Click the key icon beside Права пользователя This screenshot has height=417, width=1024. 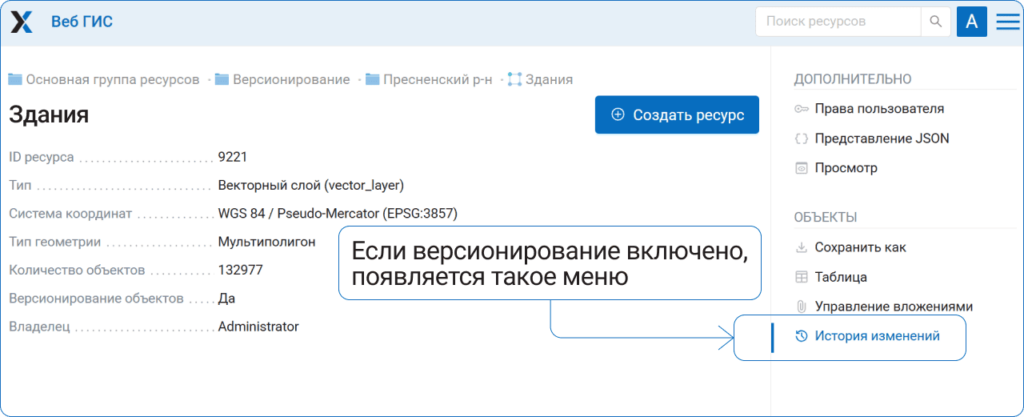pos(801,109)
